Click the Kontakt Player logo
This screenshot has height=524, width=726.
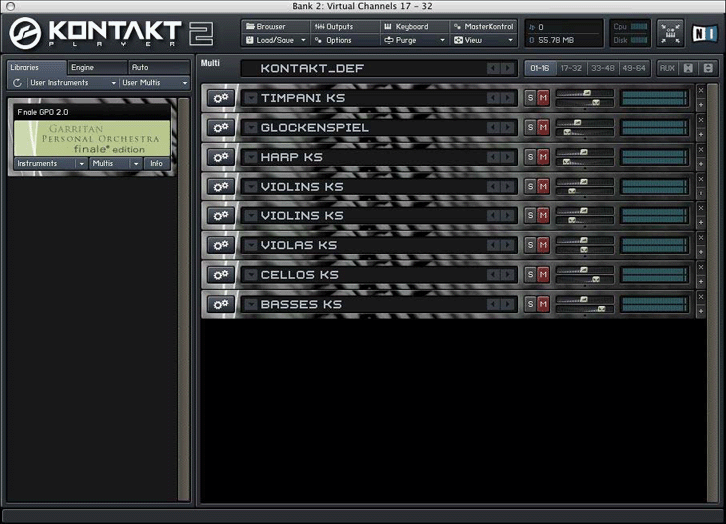(111, 33)
